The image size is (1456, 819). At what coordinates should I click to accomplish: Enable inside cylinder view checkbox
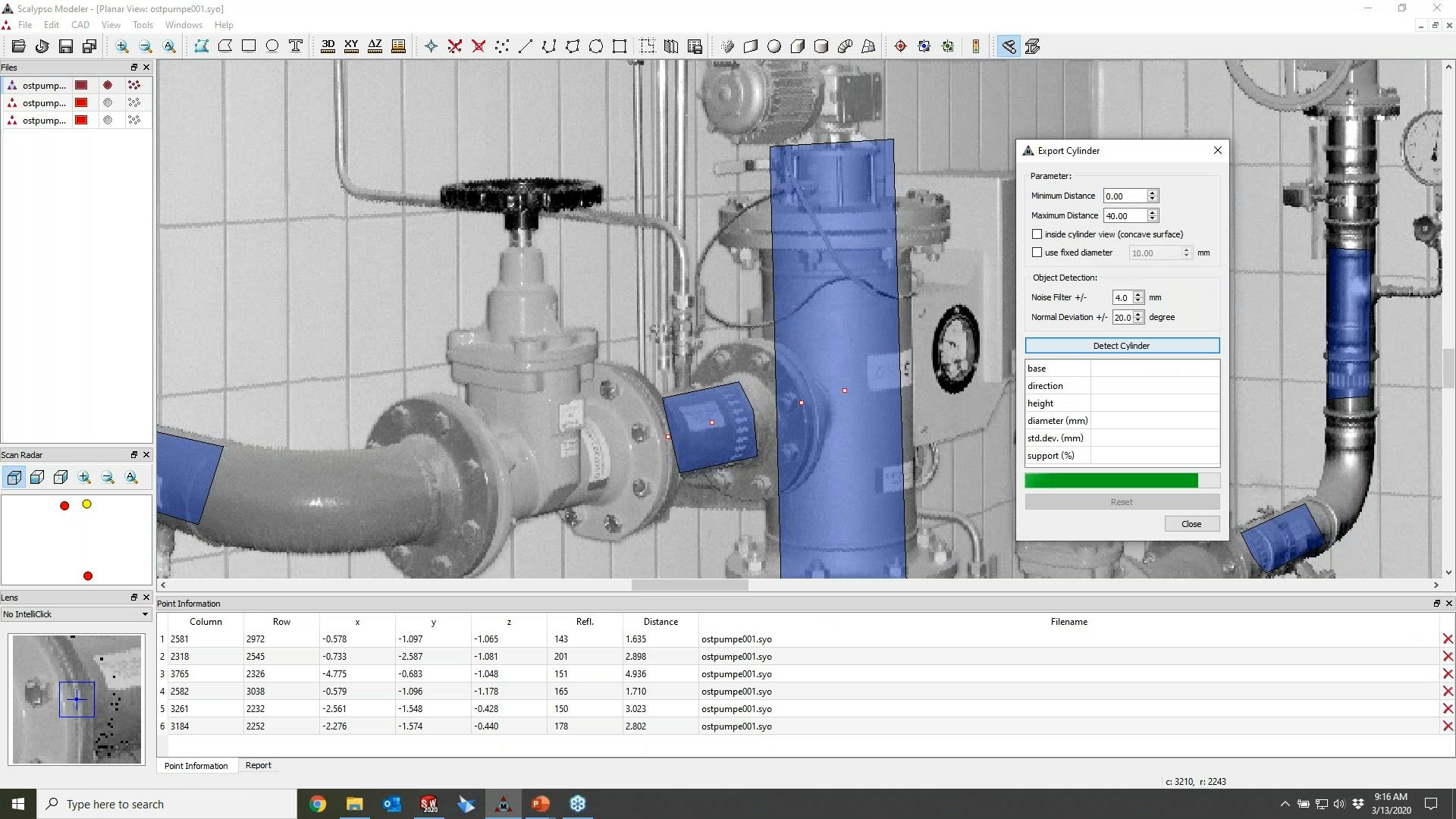coord(1037,234)
